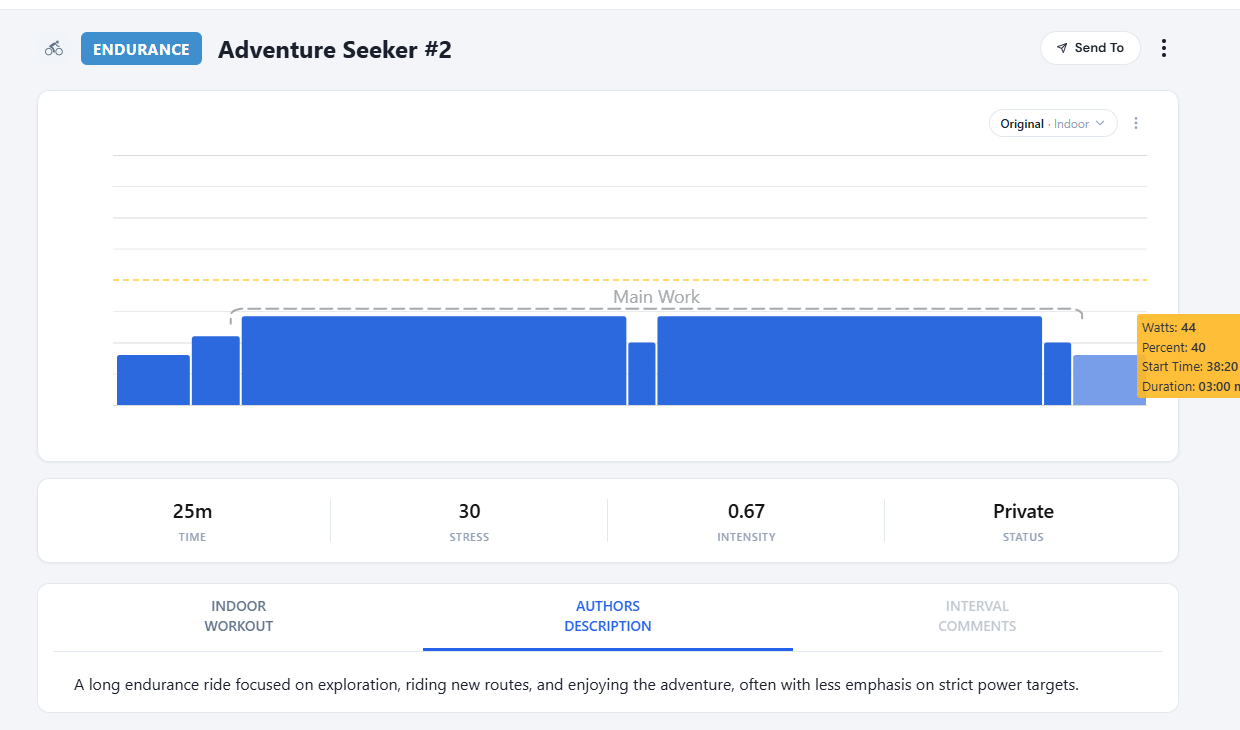Viewport: 1240px width, 730px height.
Task: Select the Authors Description tab
Action: point(607,616)
